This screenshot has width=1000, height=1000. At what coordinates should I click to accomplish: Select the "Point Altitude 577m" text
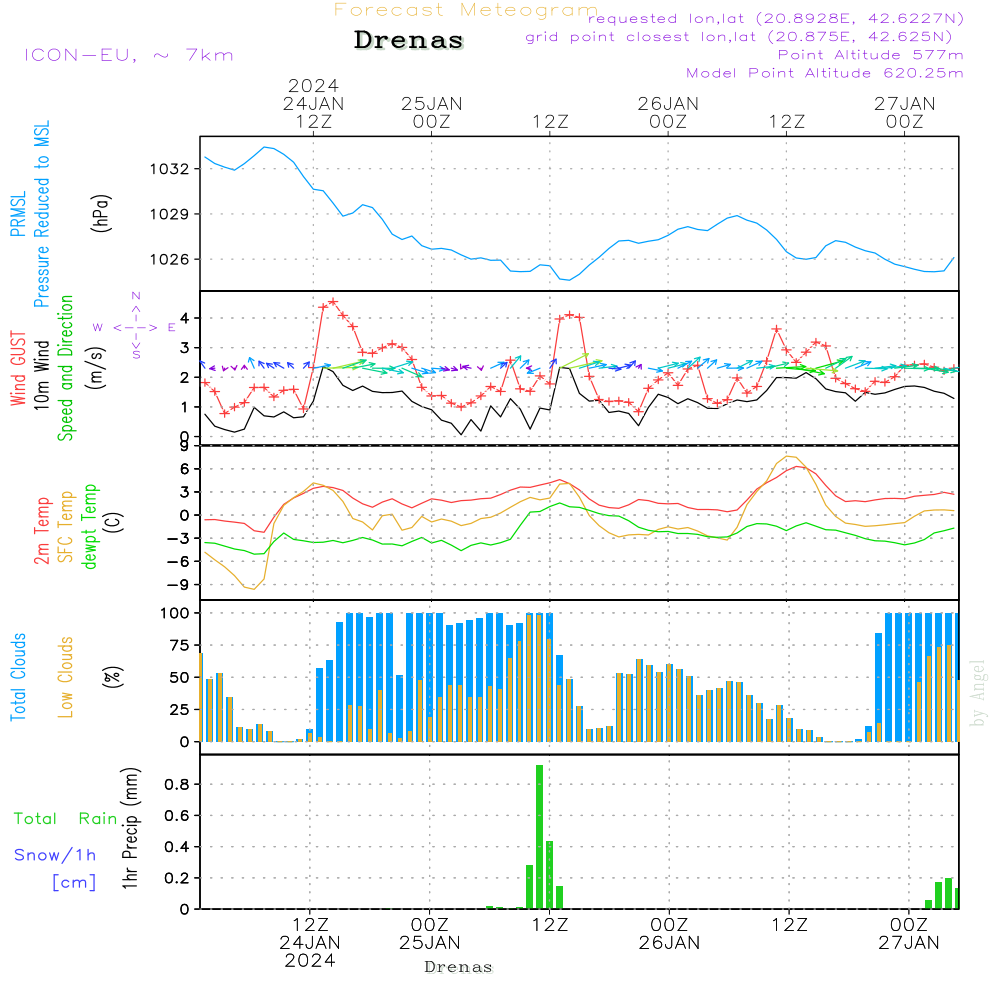(871, 55)
